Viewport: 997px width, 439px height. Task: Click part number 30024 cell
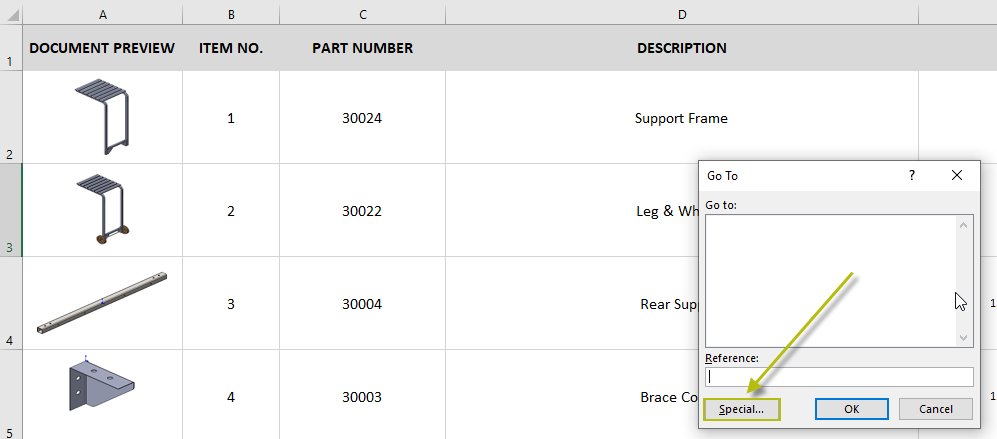pos(362,118)
